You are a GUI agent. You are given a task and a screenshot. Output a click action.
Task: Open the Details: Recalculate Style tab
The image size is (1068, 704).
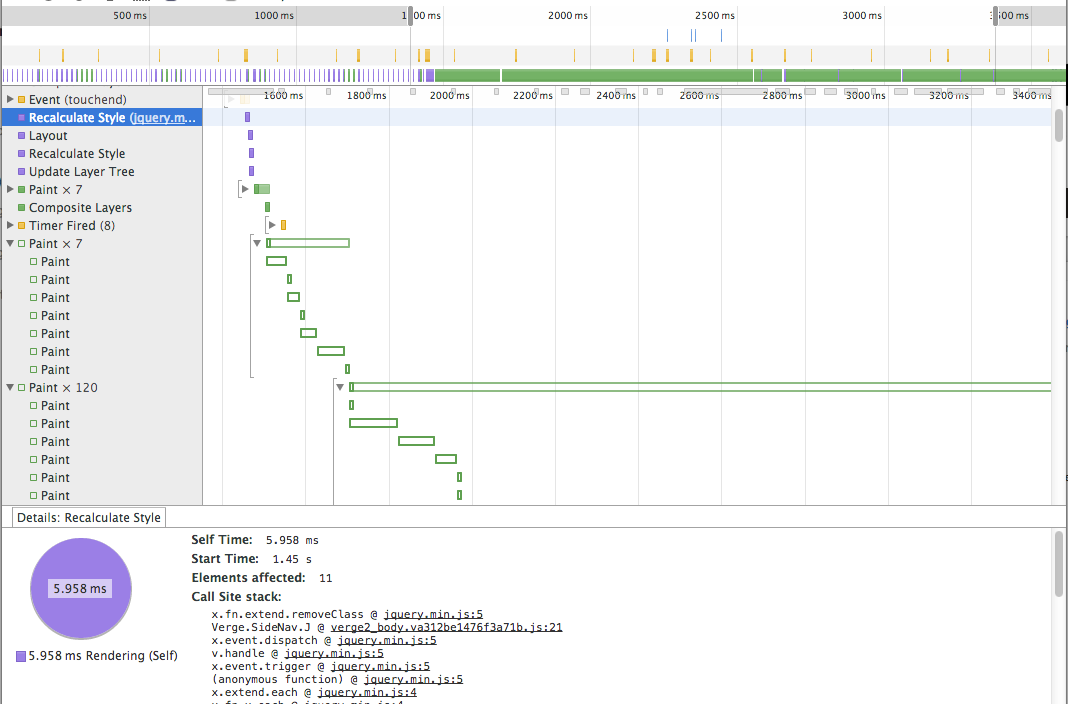(x=89, y=518)
